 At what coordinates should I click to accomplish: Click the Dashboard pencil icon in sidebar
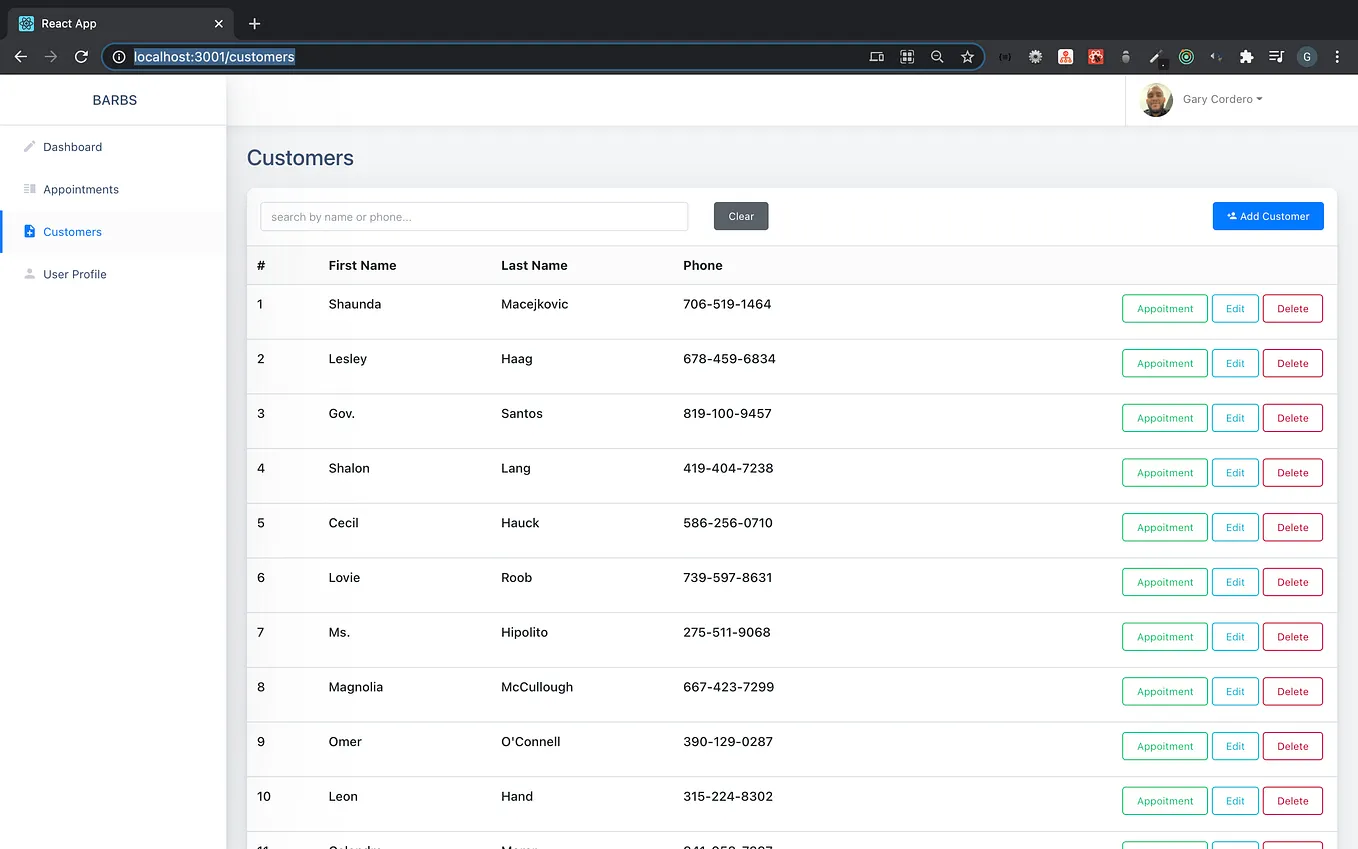(29, 147)
